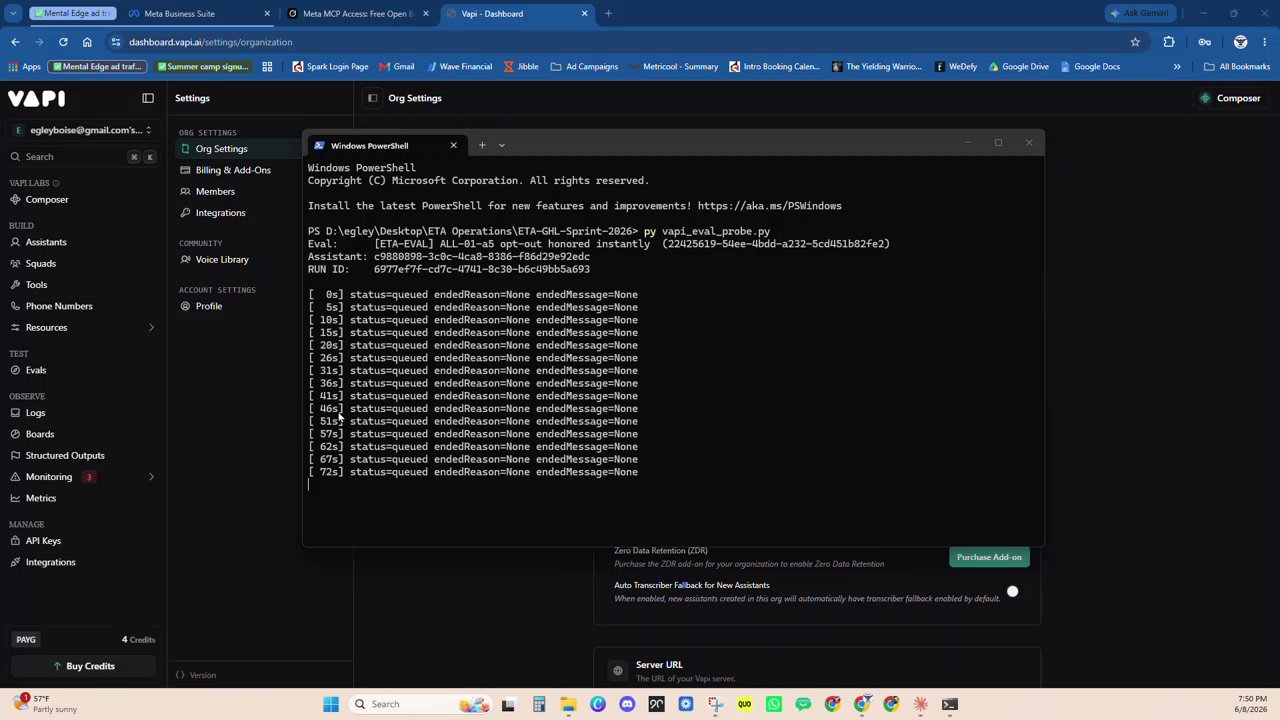Open Gmail bookmark
This screenshot has height=720, width=1280.
pos(396,66)
